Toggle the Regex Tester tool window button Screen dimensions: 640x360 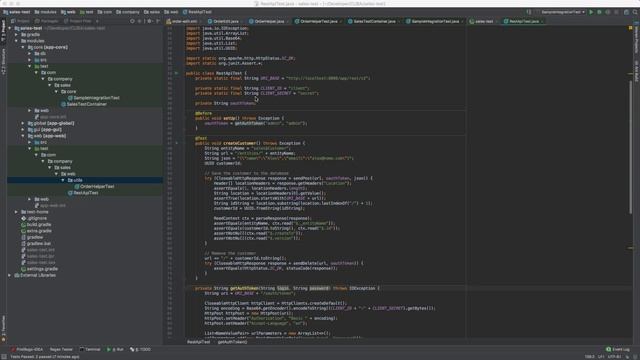[x=60, y=349]
